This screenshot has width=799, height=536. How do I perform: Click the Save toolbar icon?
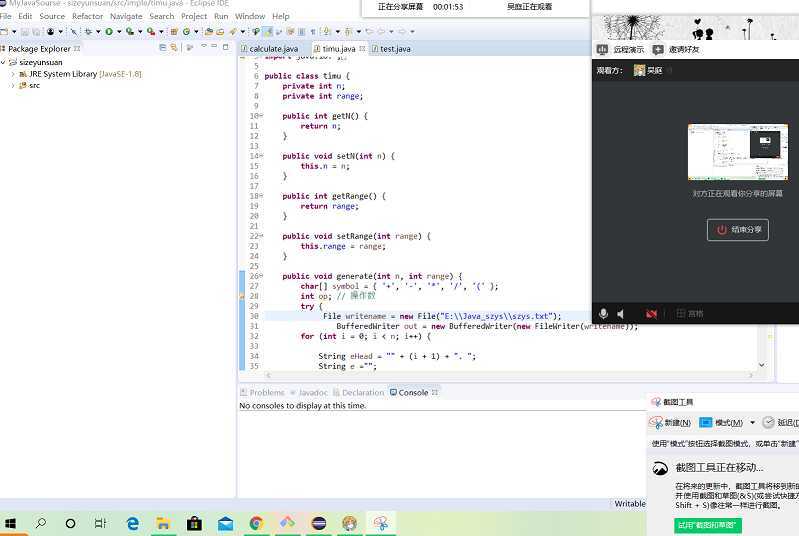[x=24, y=32]
